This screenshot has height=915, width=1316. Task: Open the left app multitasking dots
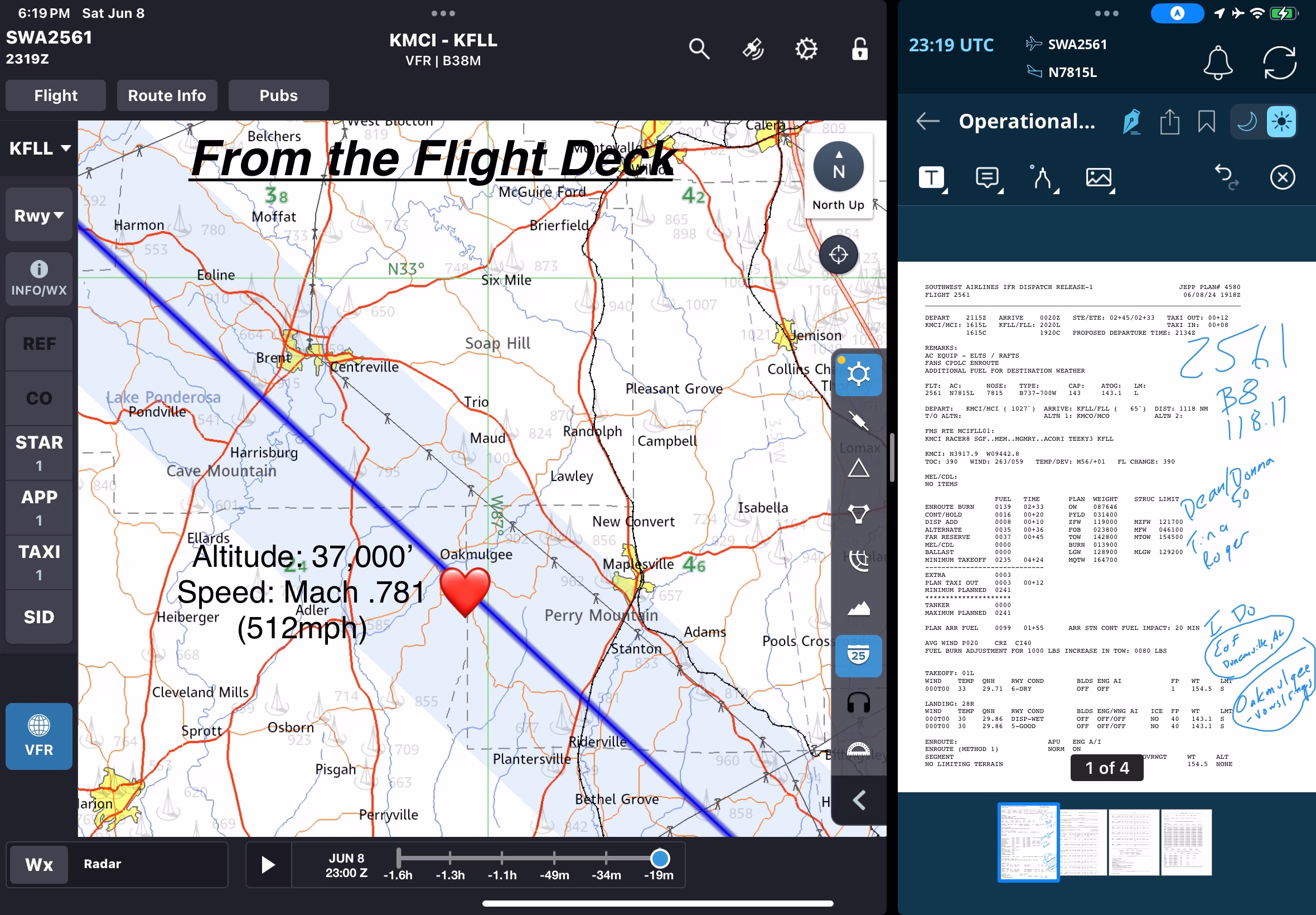[443, 13]
